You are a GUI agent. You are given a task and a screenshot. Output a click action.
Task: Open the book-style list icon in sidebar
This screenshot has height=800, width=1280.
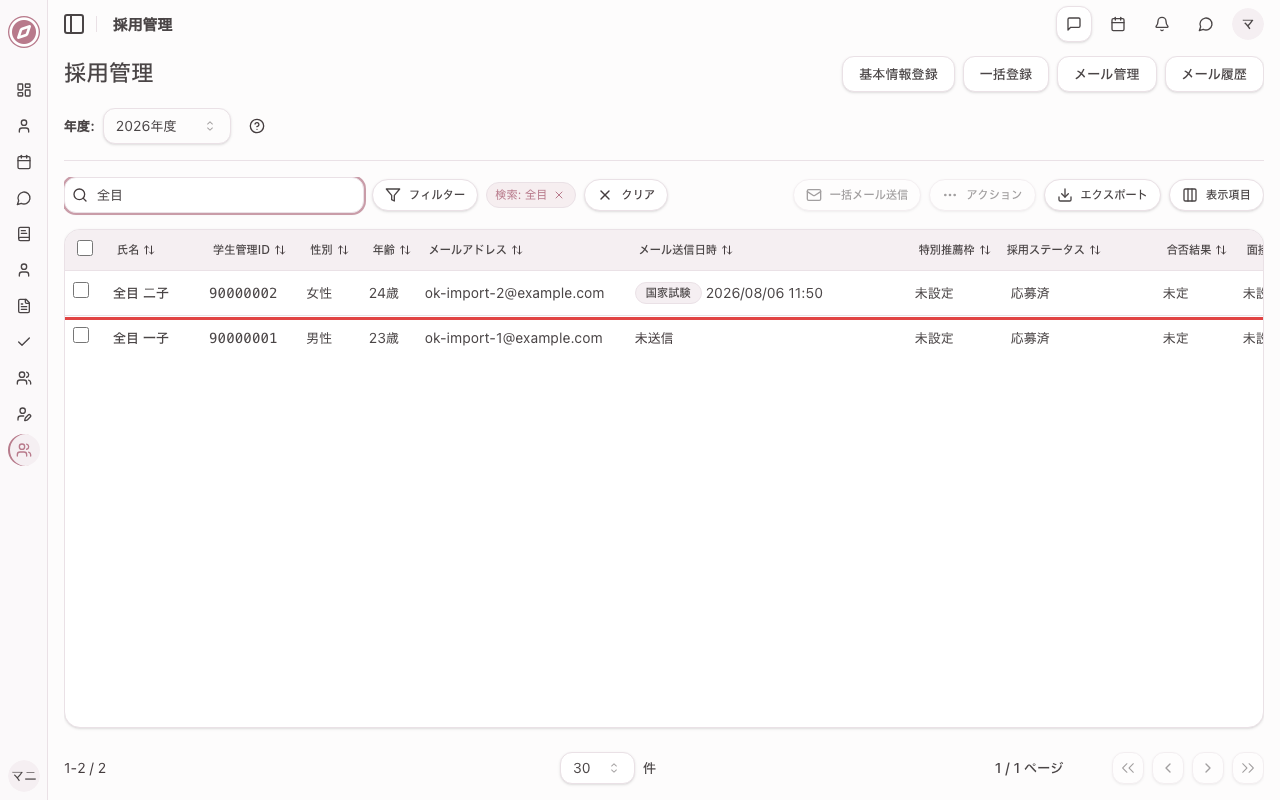pyautogui.click(x=24, y=234)
